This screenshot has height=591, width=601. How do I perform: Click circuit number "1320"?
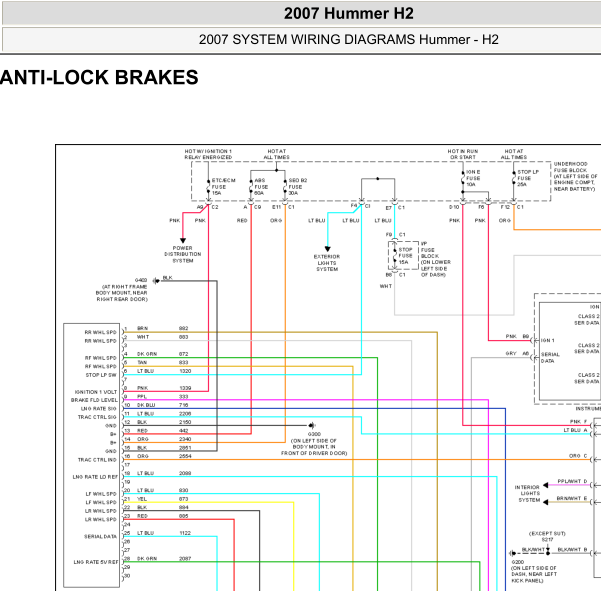(x=185, y=371)
